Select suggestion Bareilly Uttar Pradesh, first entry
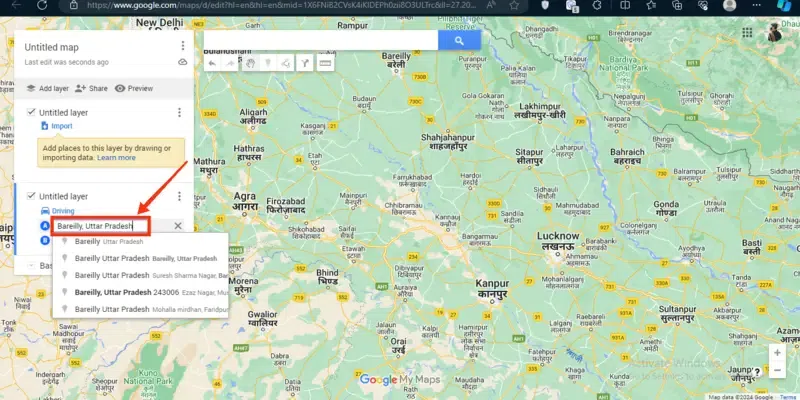 click(x=140, y=241)
